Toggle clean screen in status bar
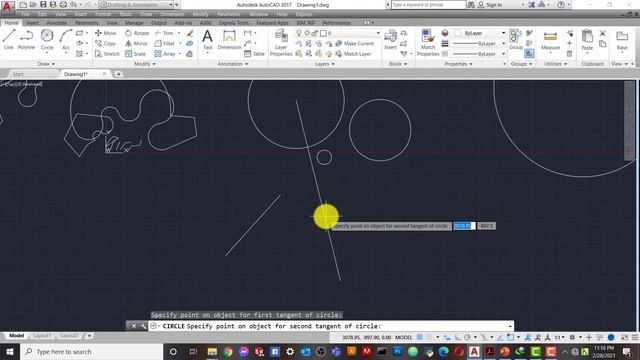The width and height of the screenshot is (640, 360). [624, 337]
